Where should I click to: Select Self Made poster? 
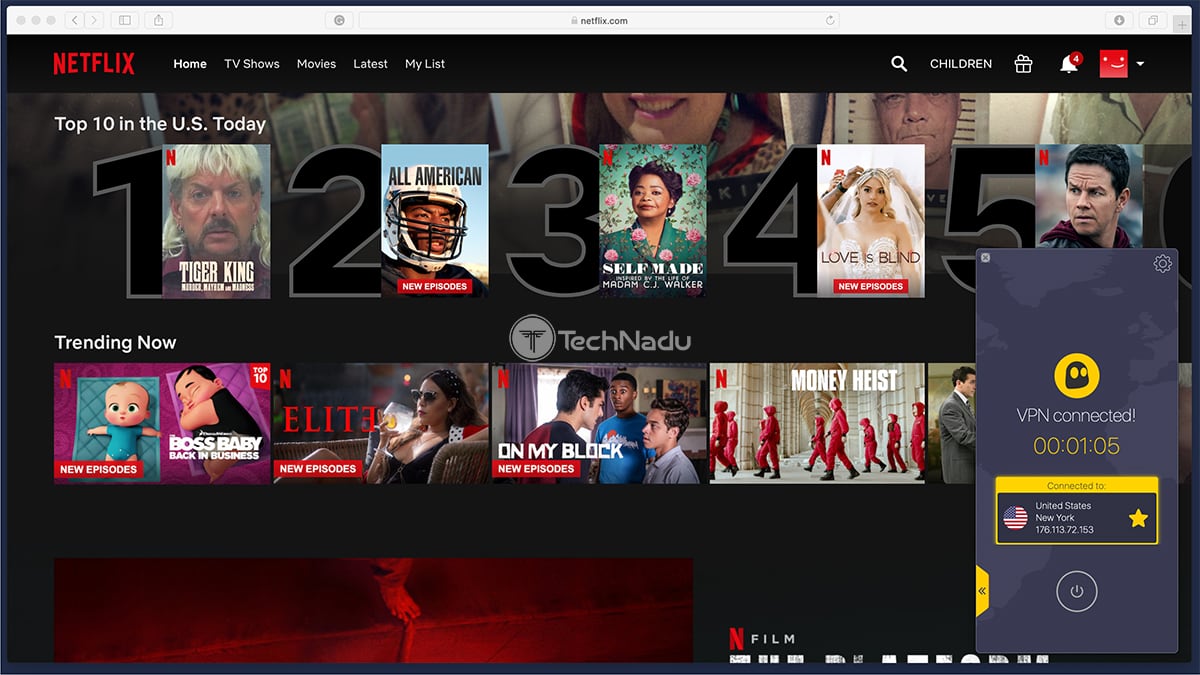click(653, 221)
